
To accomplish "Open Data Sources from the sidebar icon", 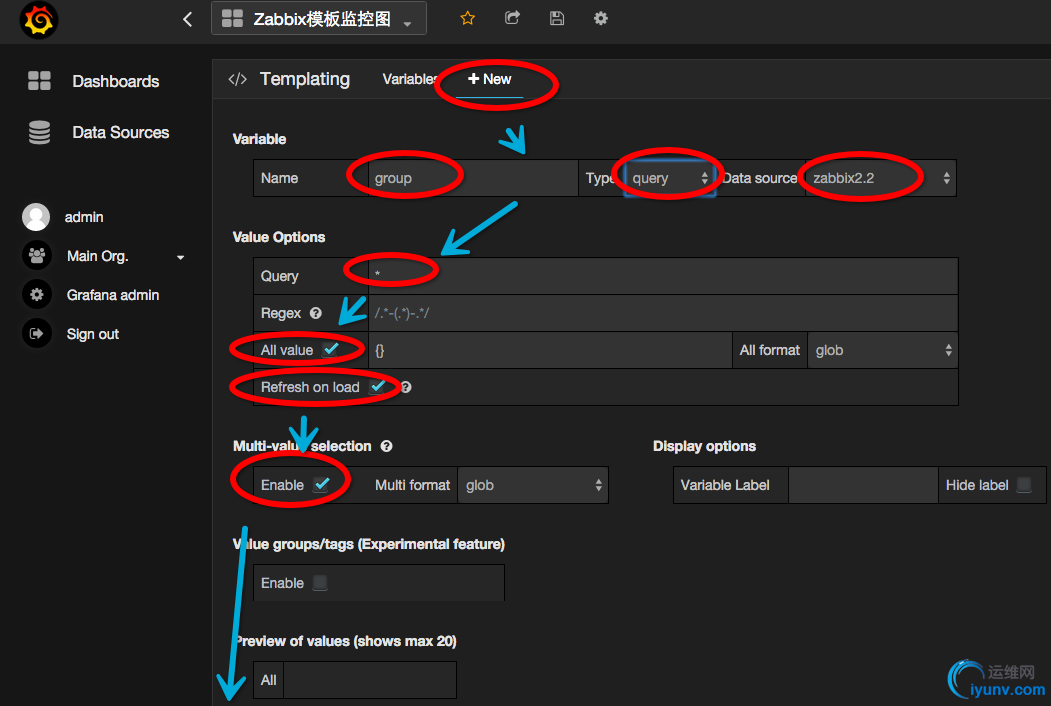I will point(38,132).
